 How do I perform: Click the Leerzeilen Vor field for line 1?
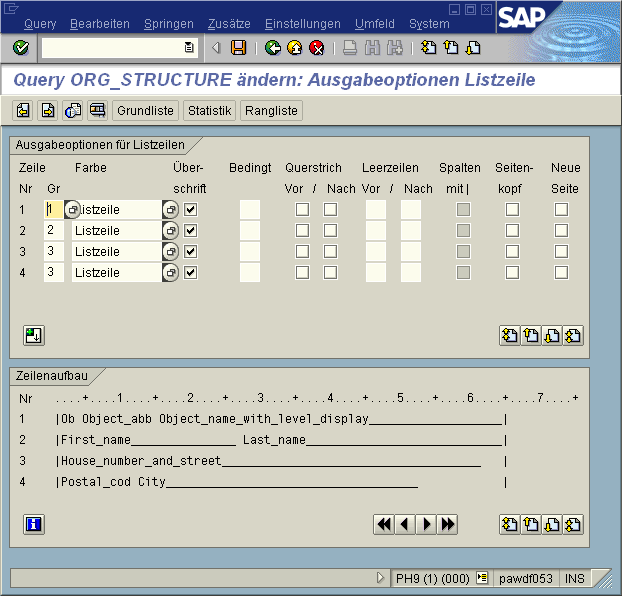375,209
